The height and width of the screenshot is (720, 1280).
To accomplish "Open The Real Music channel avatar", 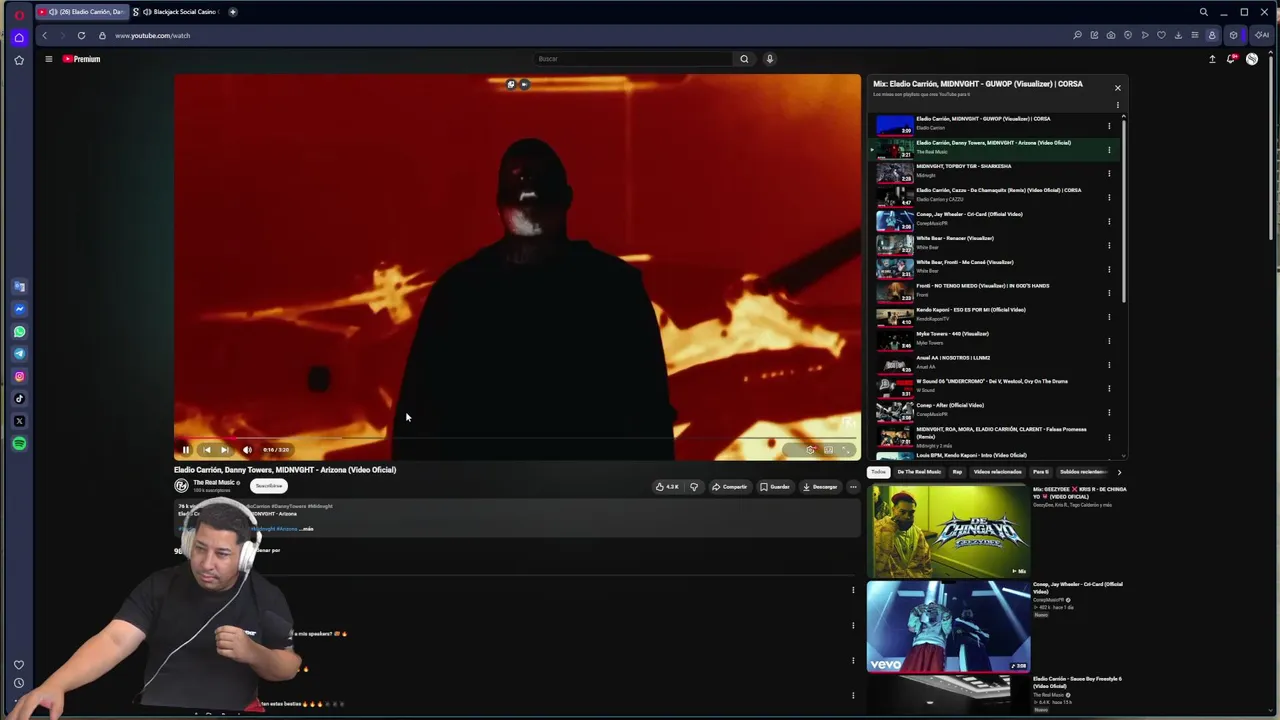I will pyautogui.click(x=181, y=486).
